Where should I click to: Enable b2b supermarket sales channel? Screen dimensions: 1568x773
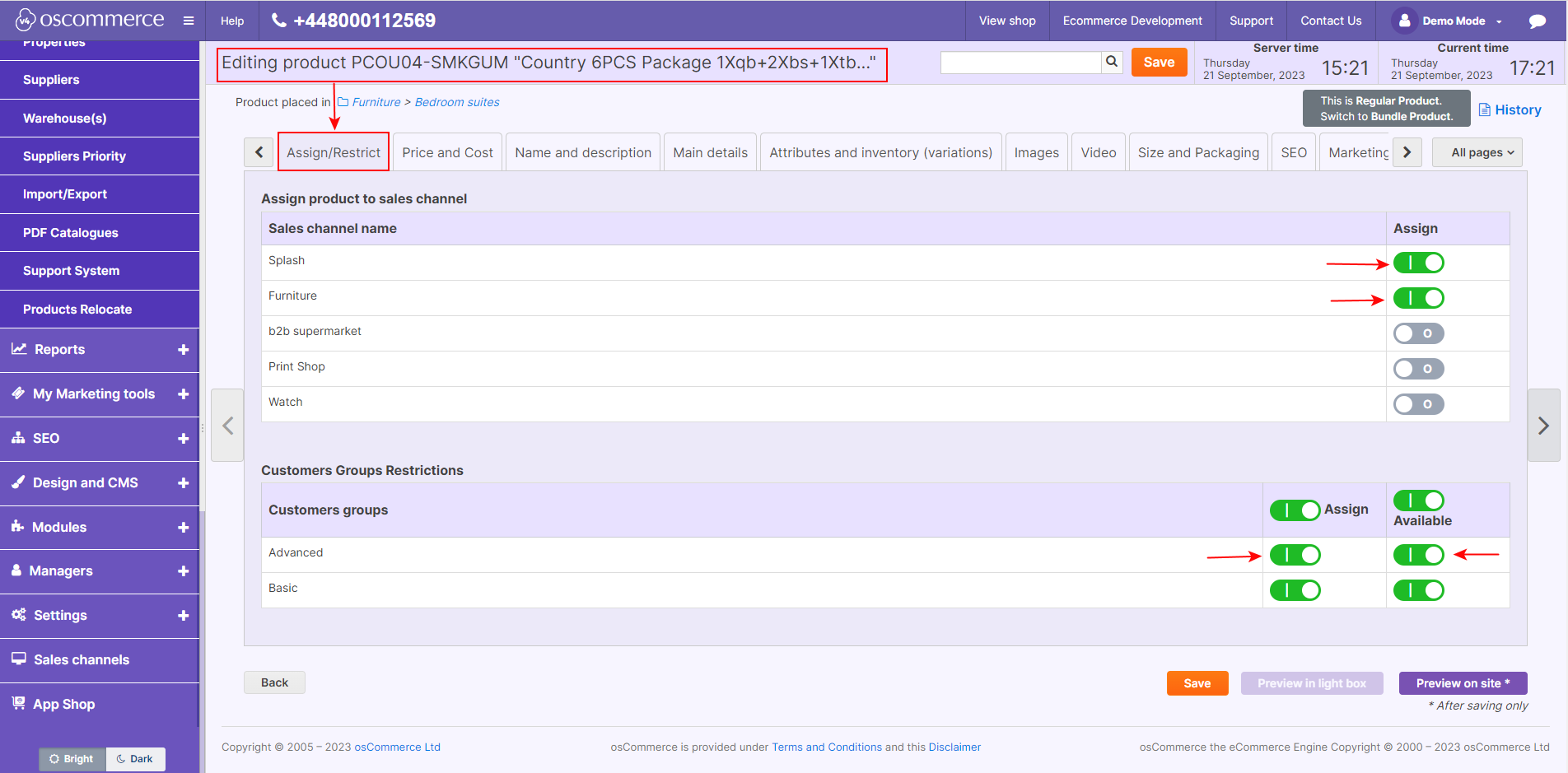click(1419, 333)
